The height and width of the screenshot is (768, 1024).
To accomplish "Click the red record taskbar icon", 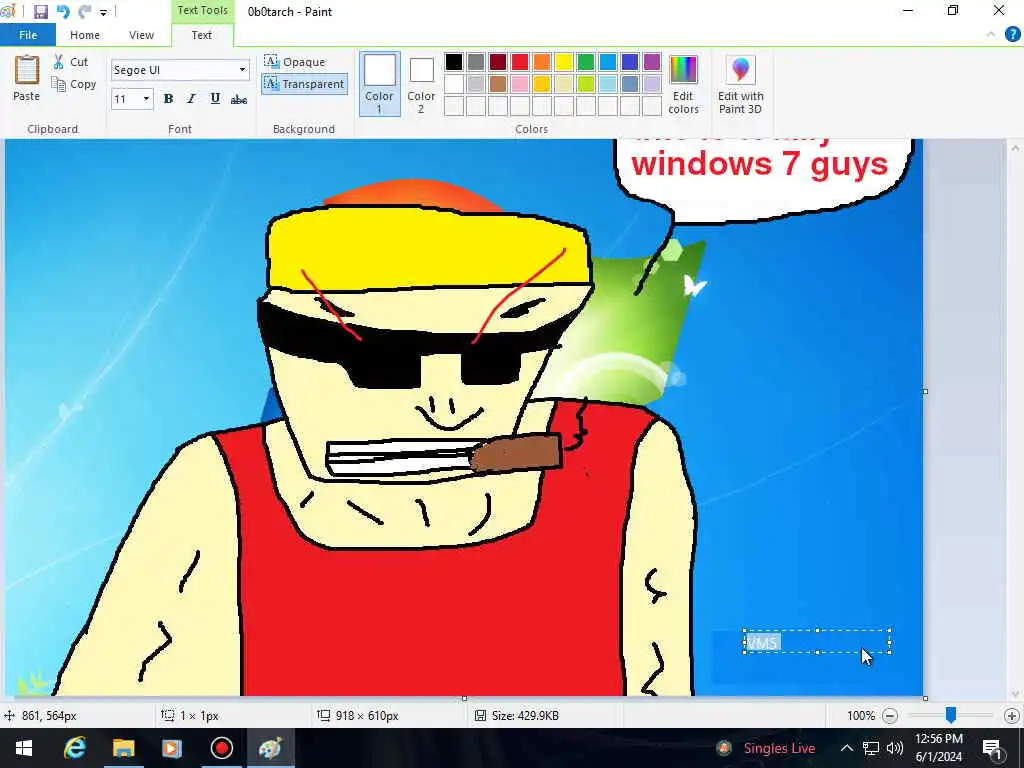I will 221,748.
